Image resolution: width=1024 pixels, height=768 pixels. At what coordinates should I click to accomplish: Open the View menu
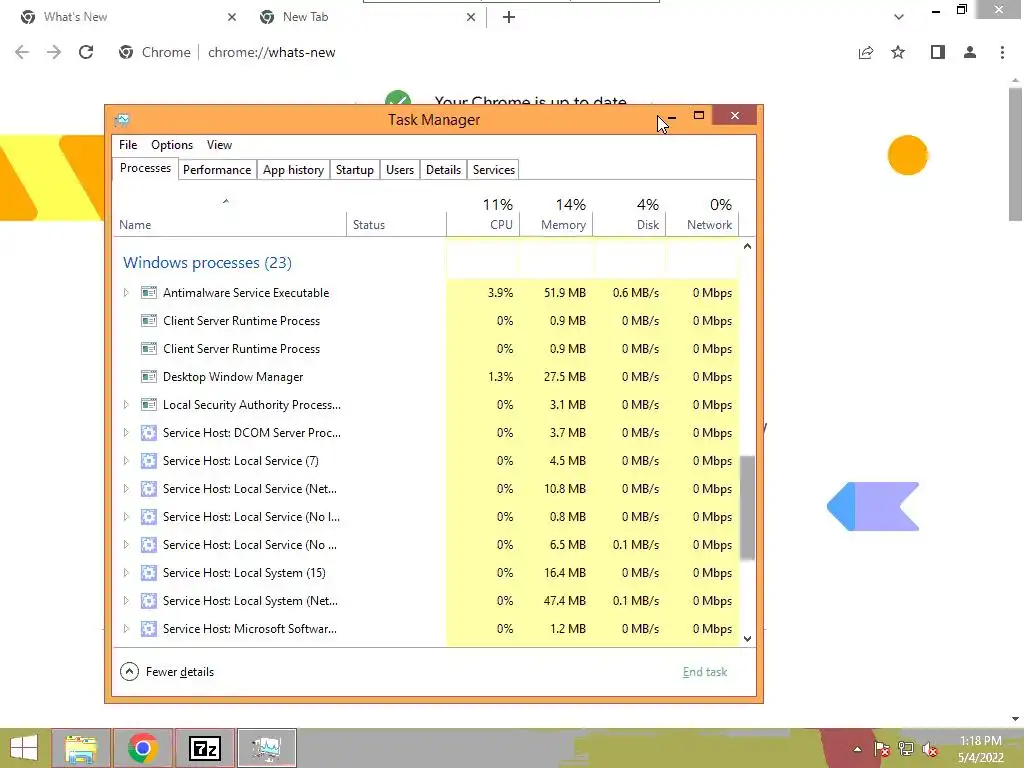coord(219,145)
